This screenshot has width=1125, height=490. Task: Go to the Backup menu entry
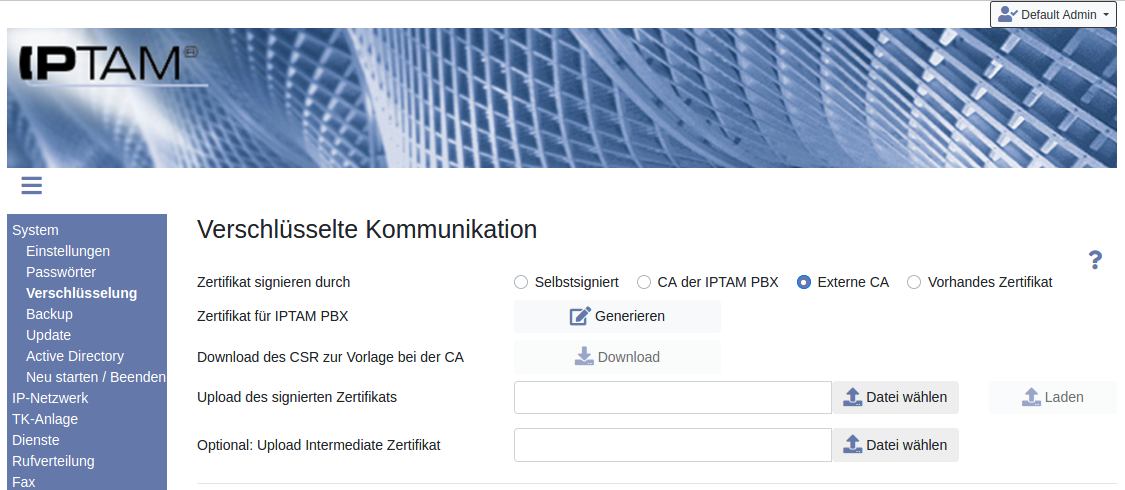coord(49,314)
